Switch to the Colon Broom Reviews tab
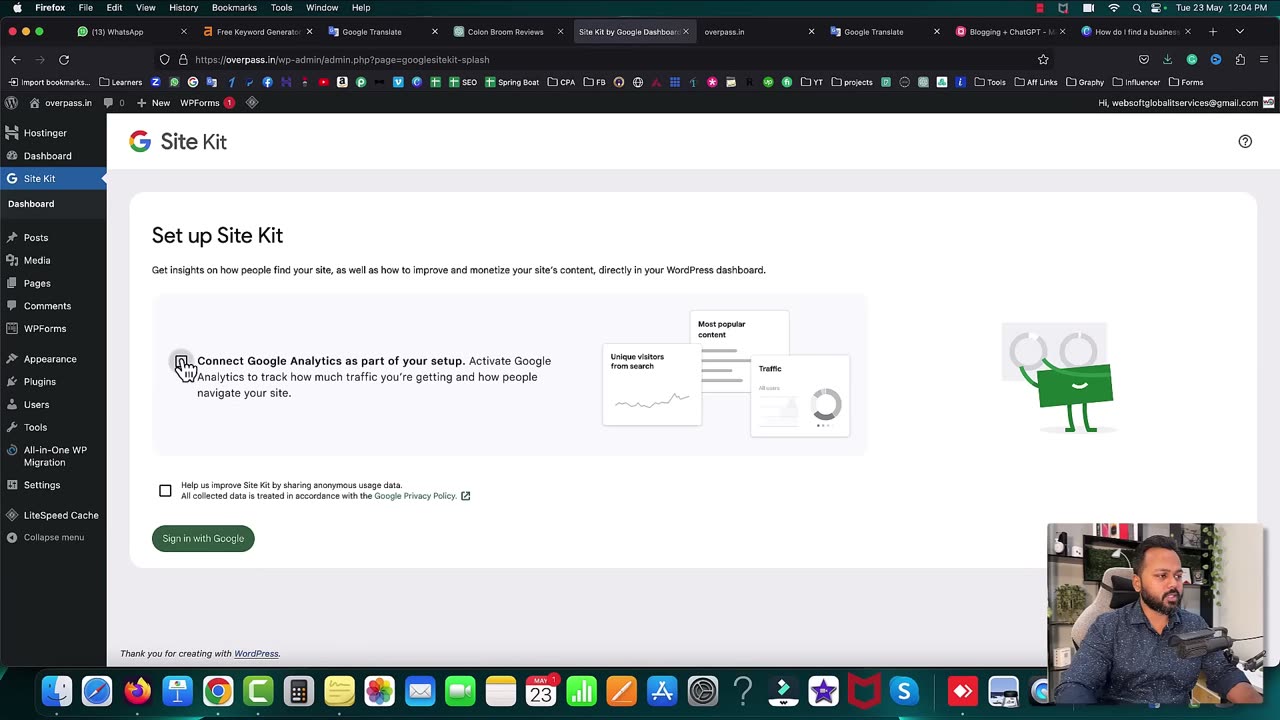The image size is (1280, 720). pos(506,32)
